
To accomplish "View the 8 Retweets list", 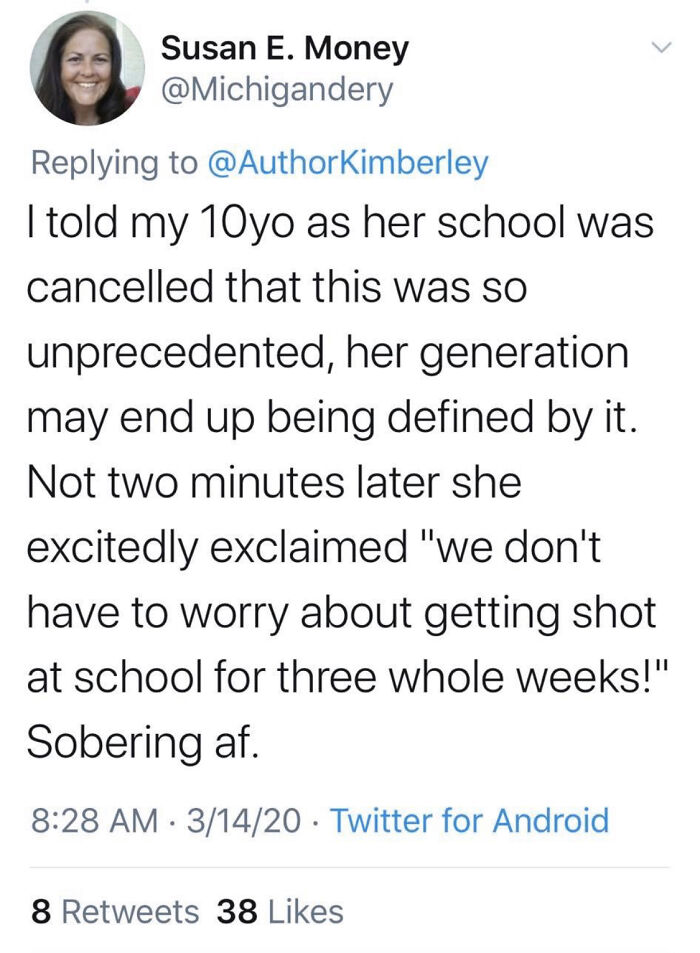I will click(x=114, y=911).
